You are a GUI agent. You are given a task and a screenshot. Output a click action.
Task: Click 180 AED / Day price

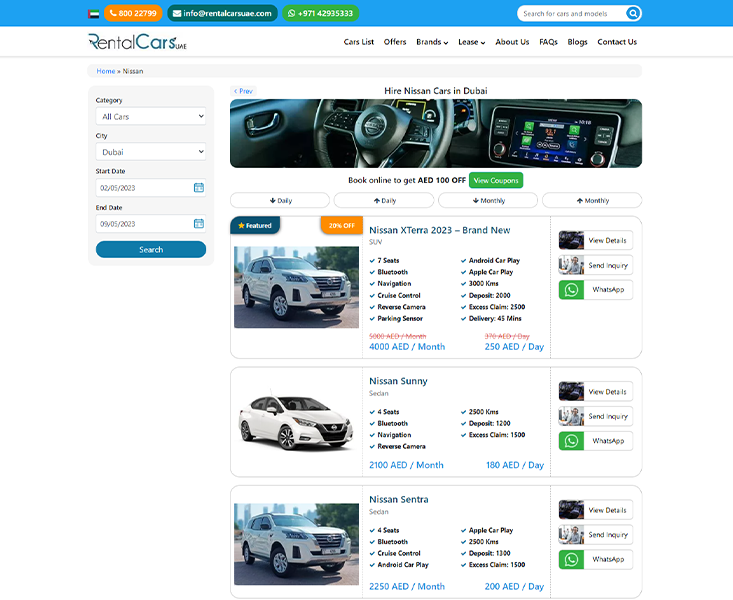click(x=515, y=465)
